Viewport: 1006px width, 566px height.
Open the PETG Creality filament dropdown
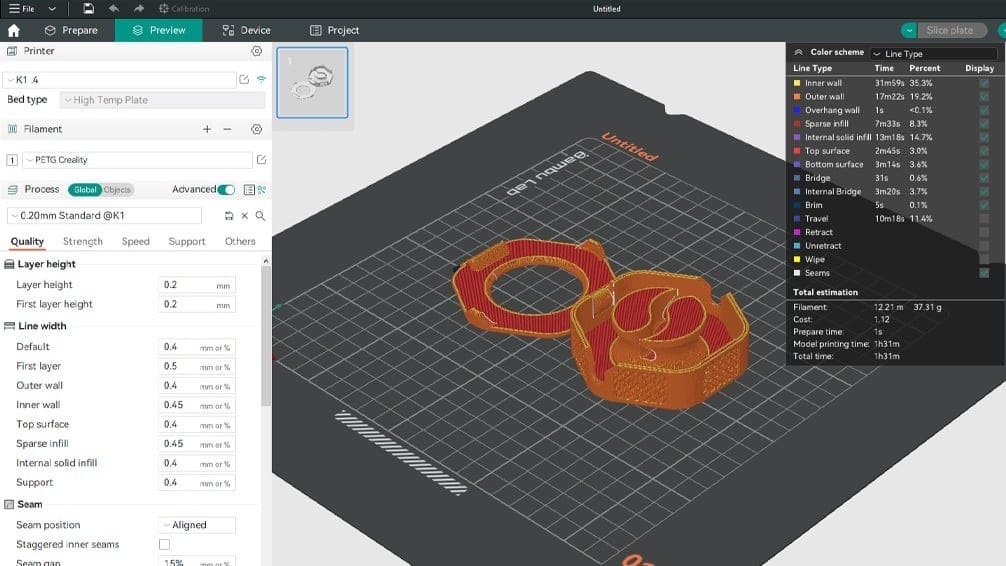(x=137, y=160)
